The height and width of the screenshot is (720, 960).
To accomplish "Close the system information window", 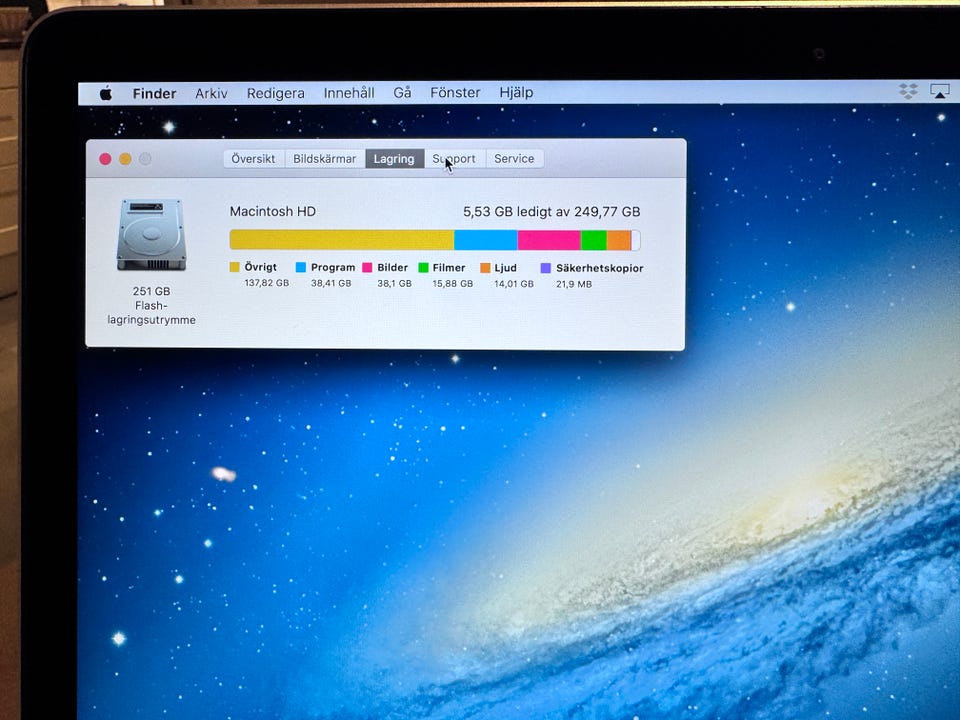I will tap(105, 159).
